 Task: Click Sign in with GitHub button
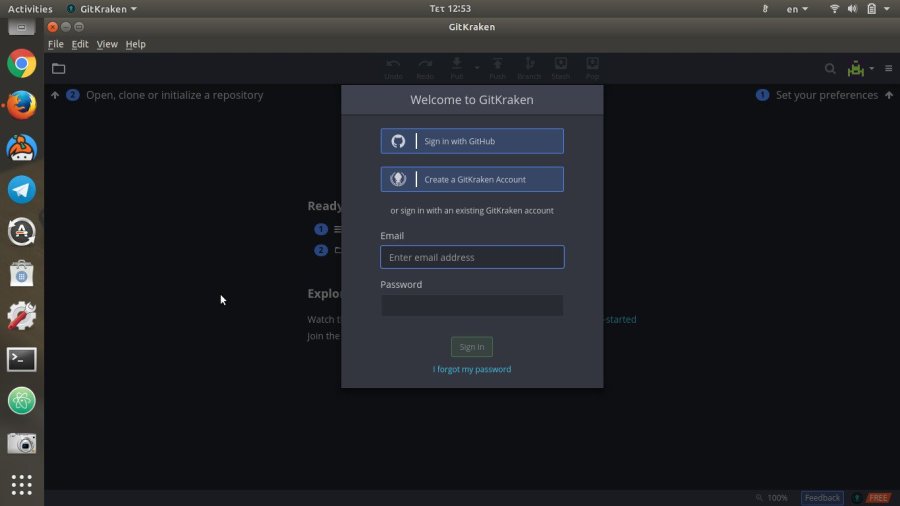pyautogui.click(x=472, y=141)
